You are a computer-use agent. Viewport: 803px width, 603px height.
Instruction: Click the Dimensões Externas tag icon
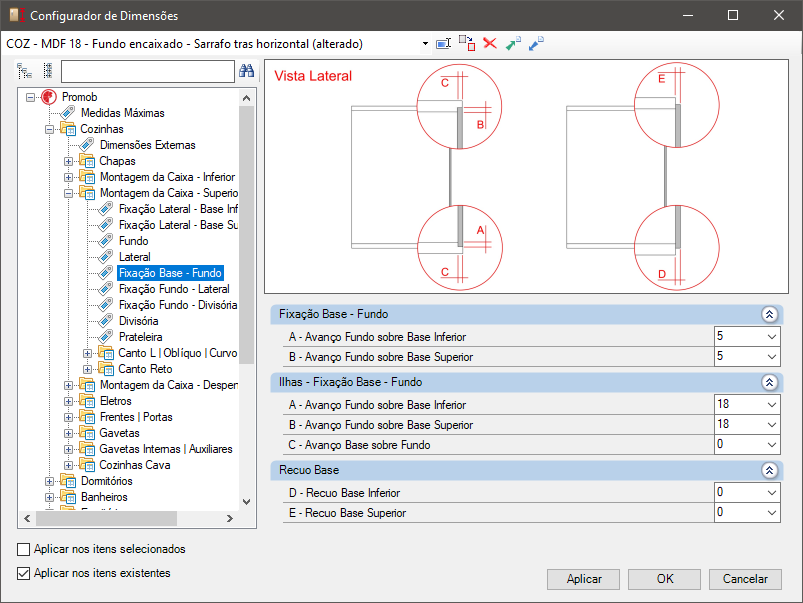click(87, 144)
